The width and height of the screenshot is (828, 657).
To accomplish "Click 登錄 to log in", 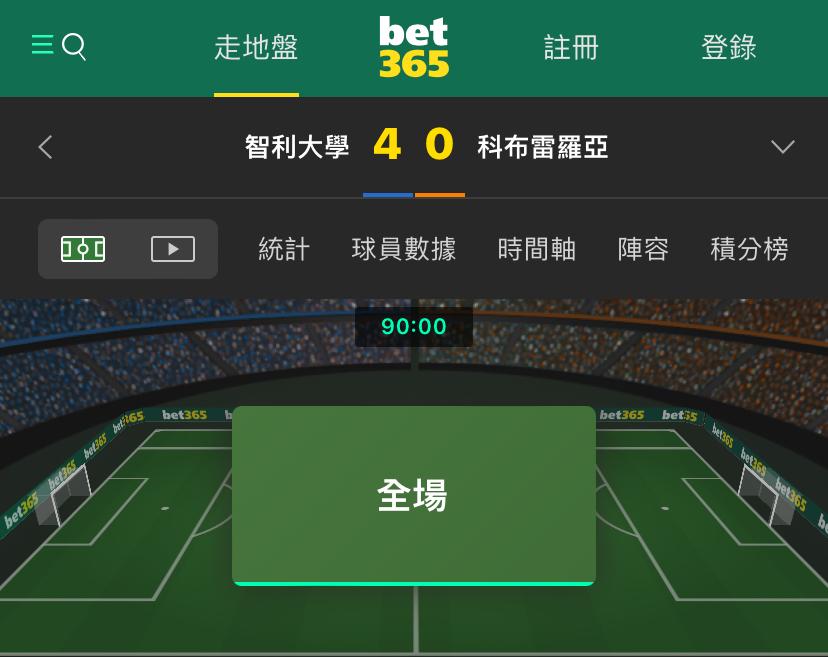I will pyautogui.click(x=729, y=48).
